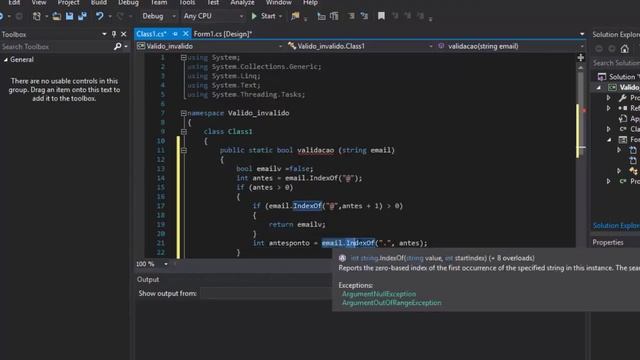
Task: Open the Analyze menu
Action: point(242,2)
